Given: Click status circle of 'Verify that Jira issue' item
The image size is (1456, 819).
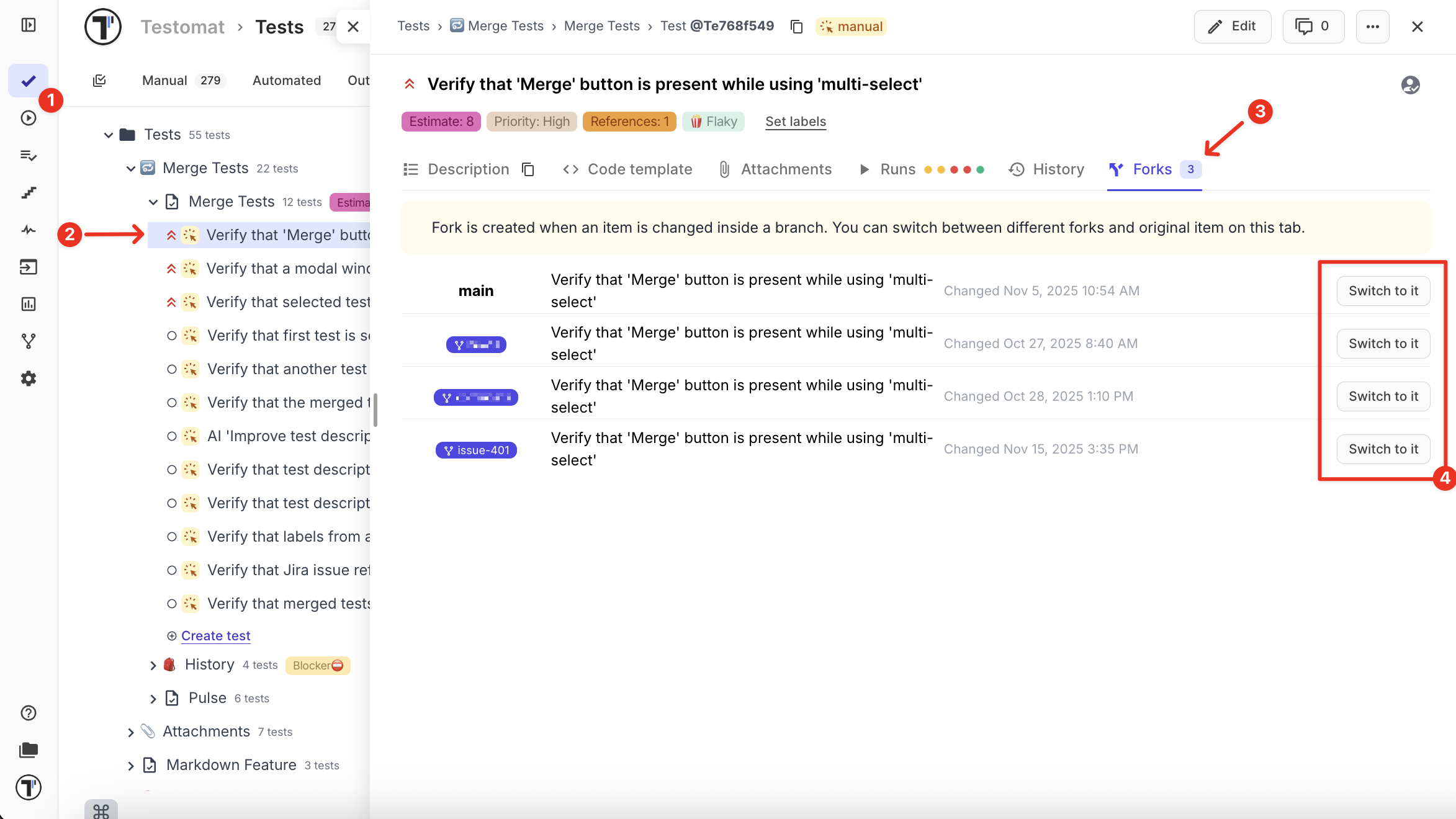Looking at the screenshot, I should pyautogui.click(x=172, y=570).
